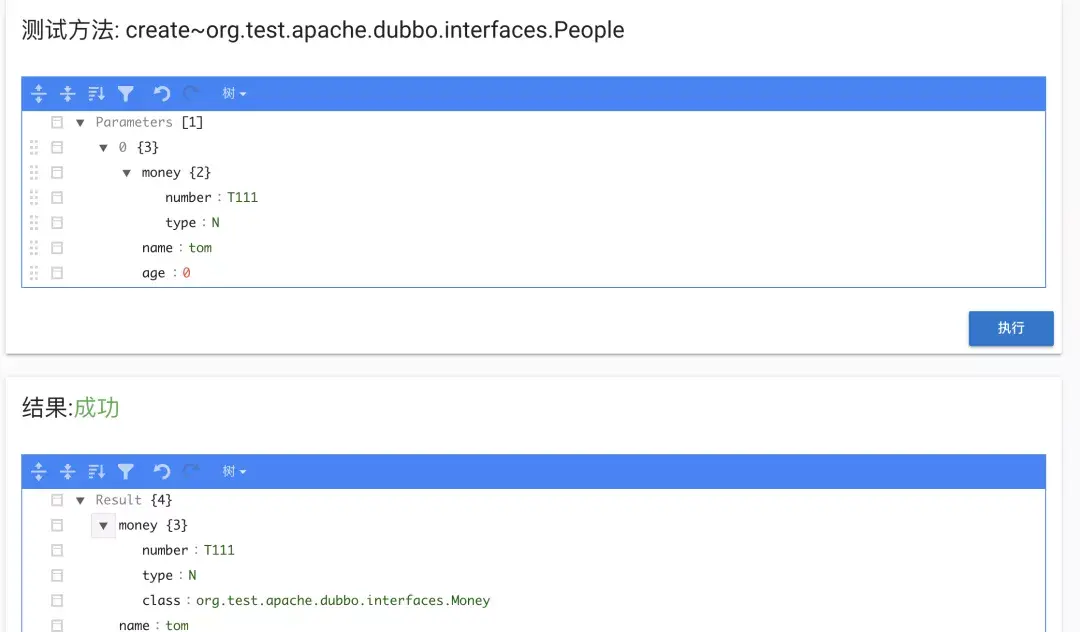Collapse the Parameters root node

pos(80,123)
